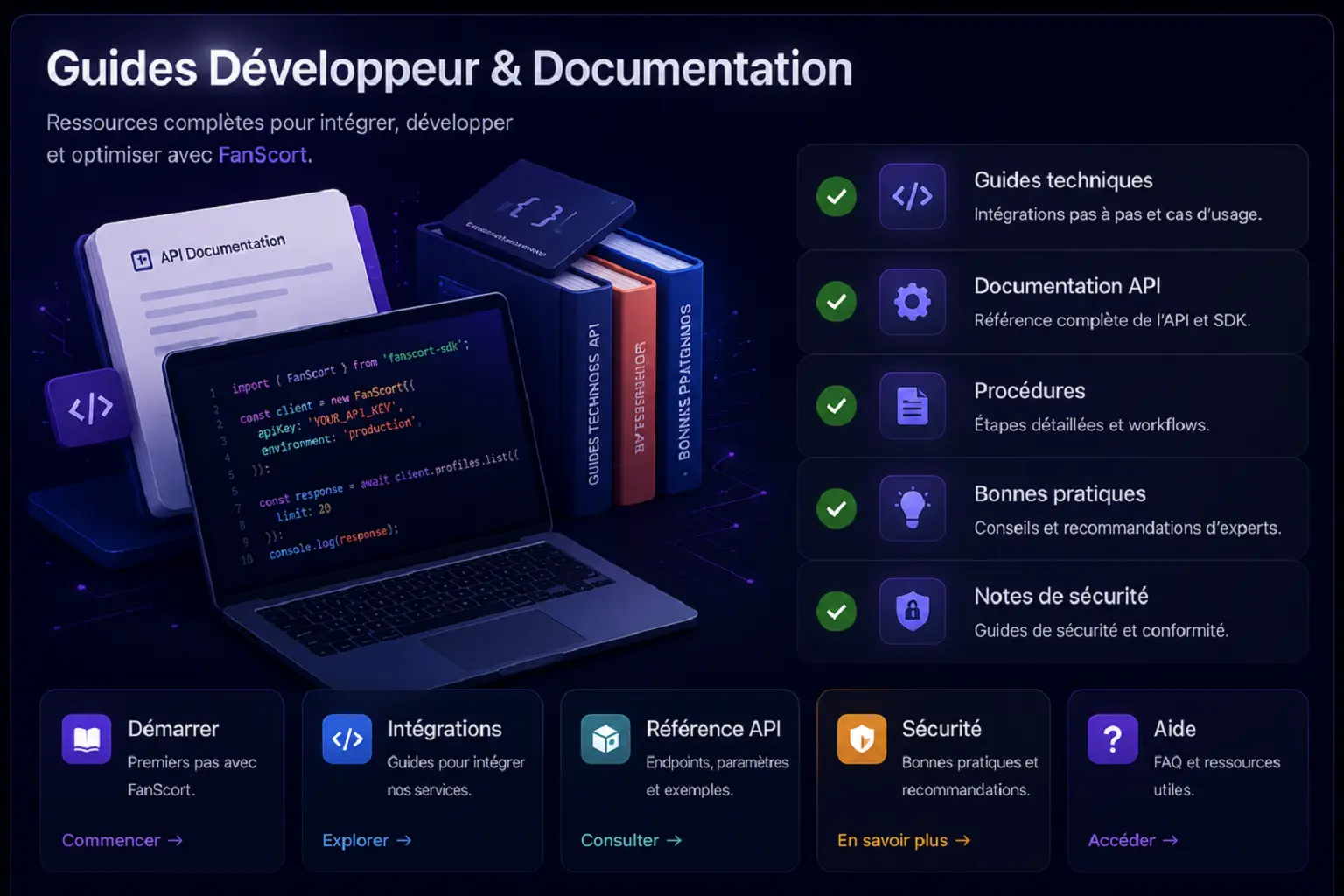Click text 'Premiers pas avec FanScort.'
The height and width of the screenshot is (896, 1344).
[x=192, y=776]
